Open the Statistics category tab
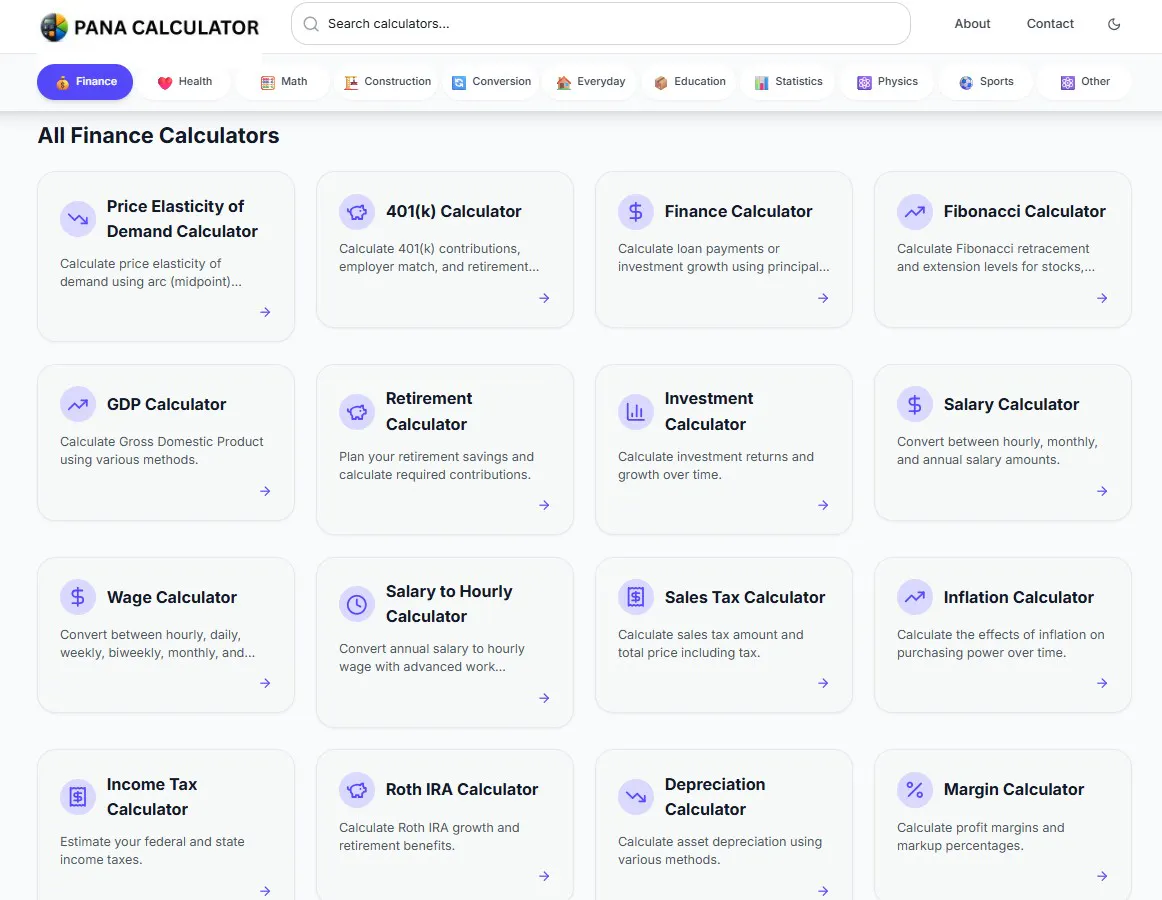 pyautogui.click(x=789, y=82)
